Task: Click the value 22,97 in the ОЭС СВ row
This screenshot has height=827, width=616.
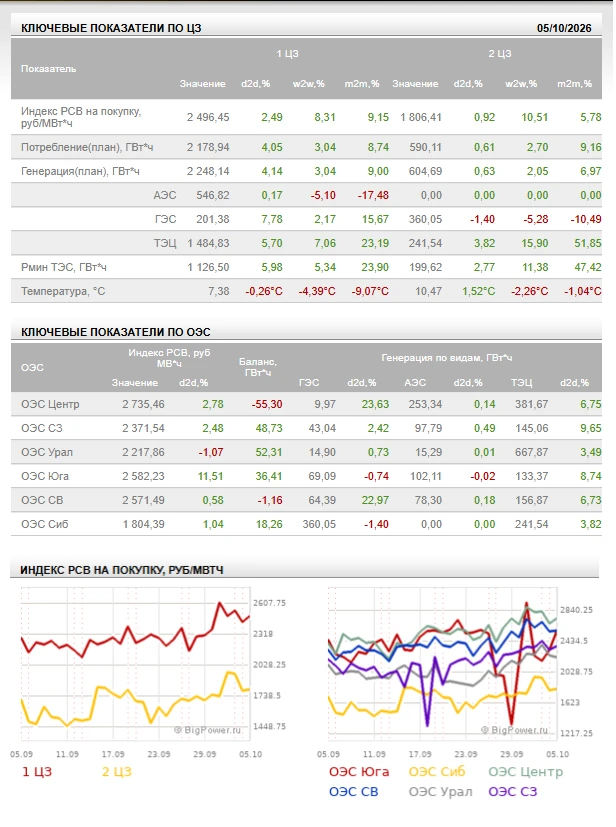Action: (x=375, y=500)
